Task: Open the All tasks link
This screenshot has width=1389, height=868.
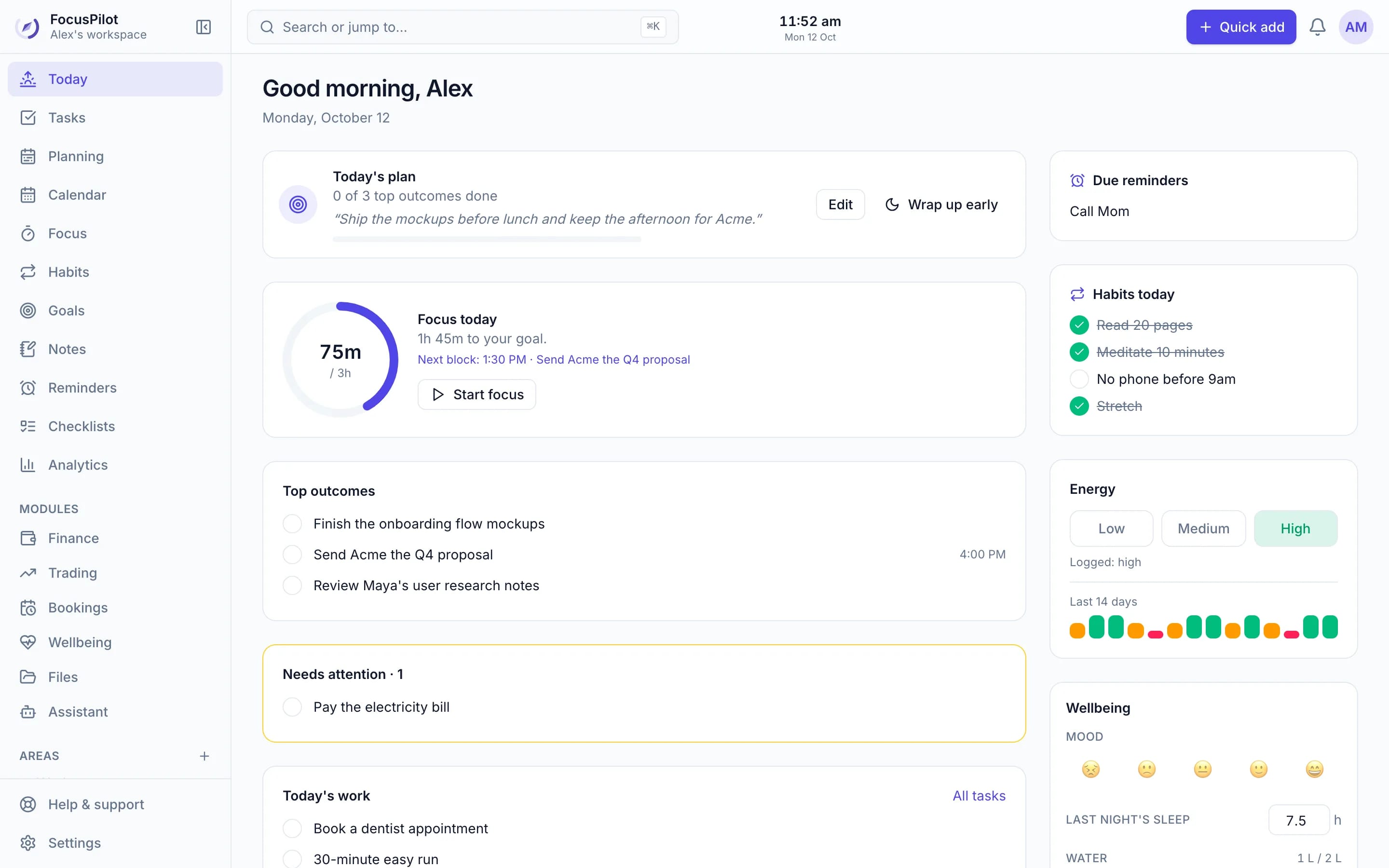Action: [x=979, y=796]
